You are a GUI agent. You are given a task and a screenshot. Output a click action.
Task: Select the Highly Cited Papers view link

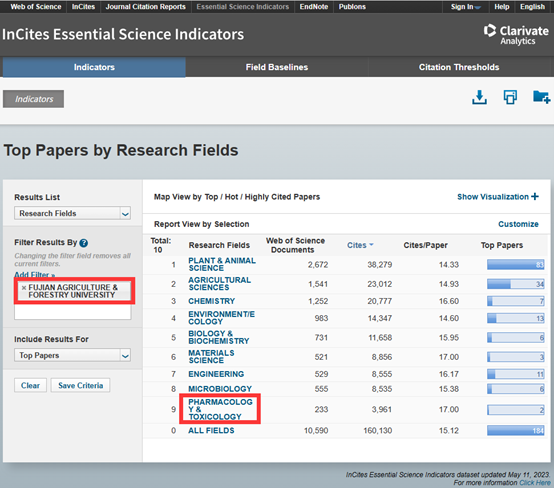(282, 197)
